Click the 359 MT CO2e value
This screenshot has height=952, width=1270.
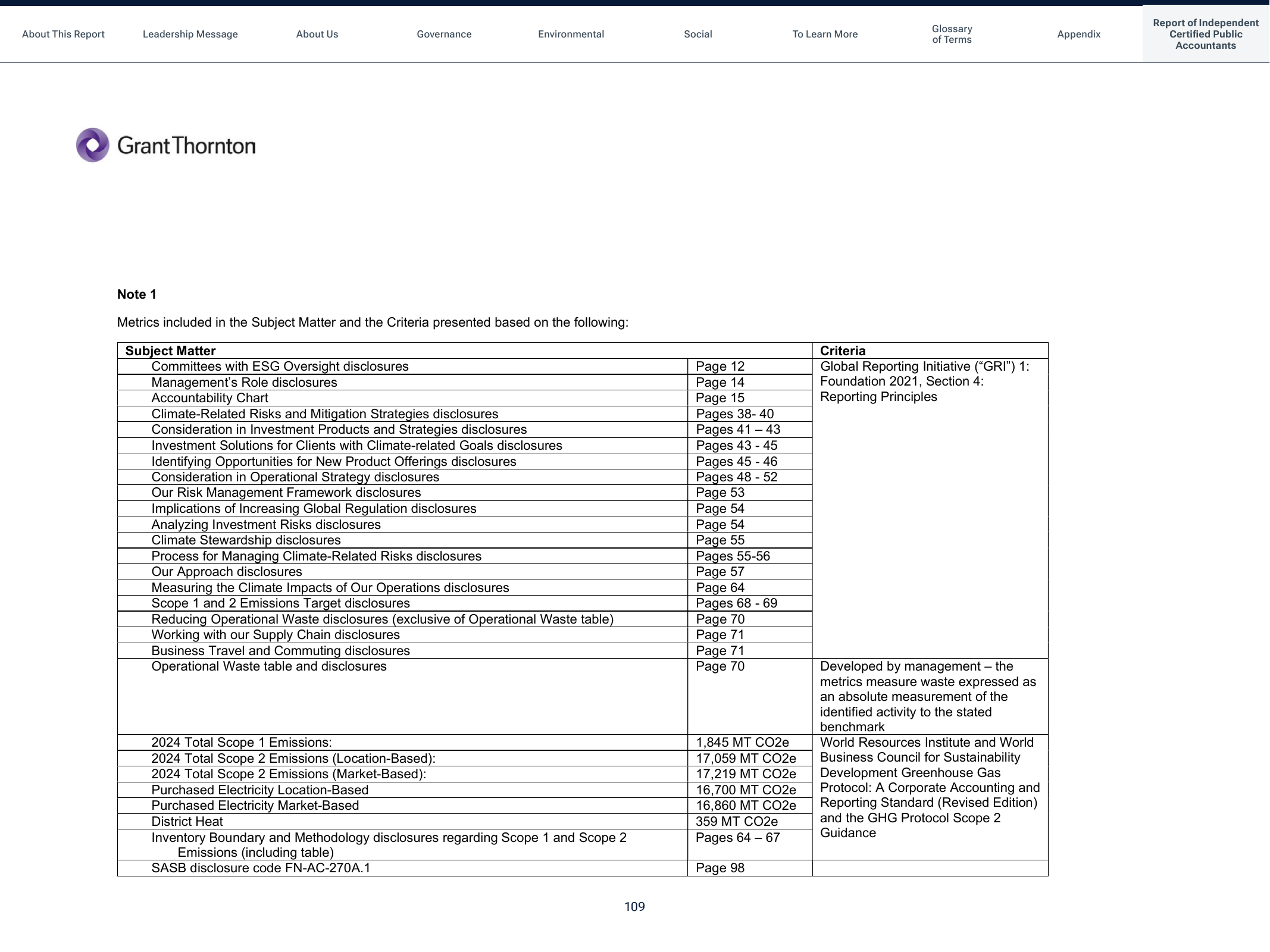[x=737, y=822]
